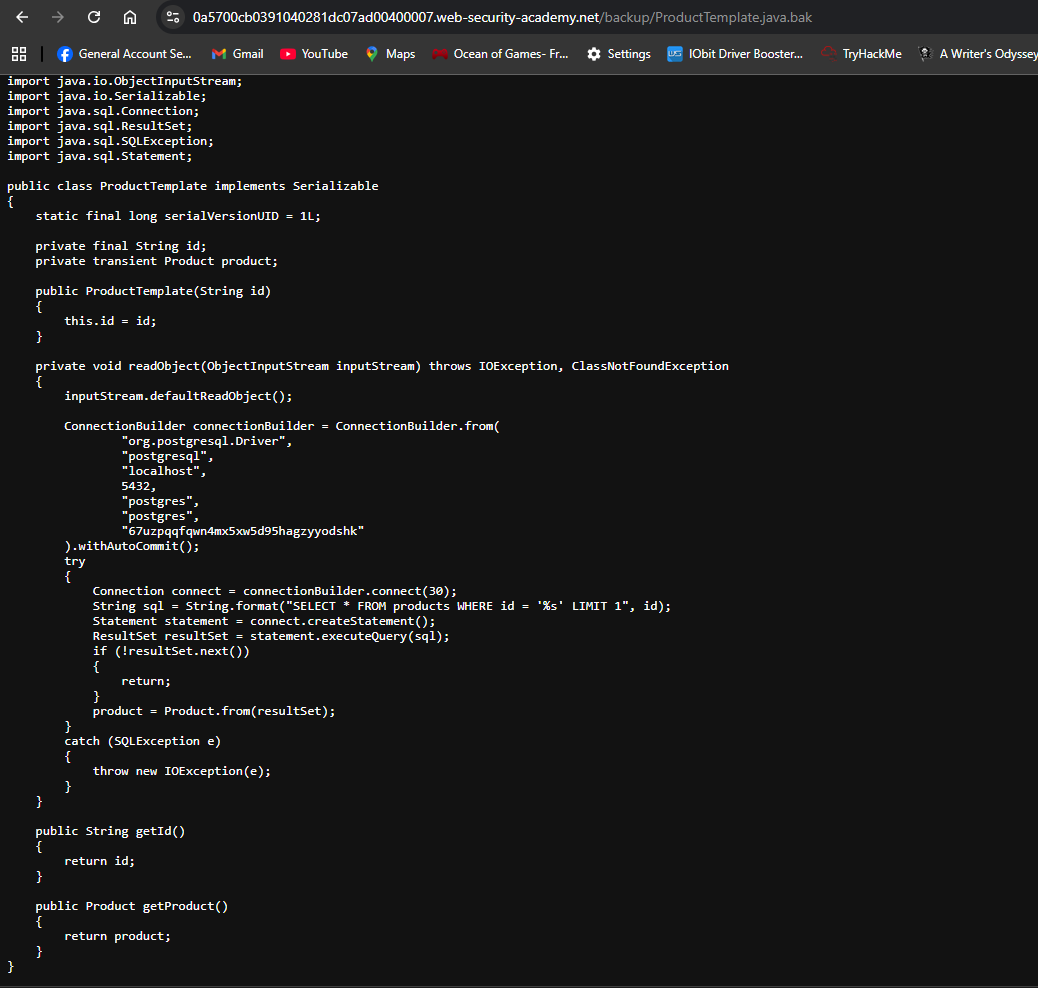Go to the Home page icon

point(130,17)
